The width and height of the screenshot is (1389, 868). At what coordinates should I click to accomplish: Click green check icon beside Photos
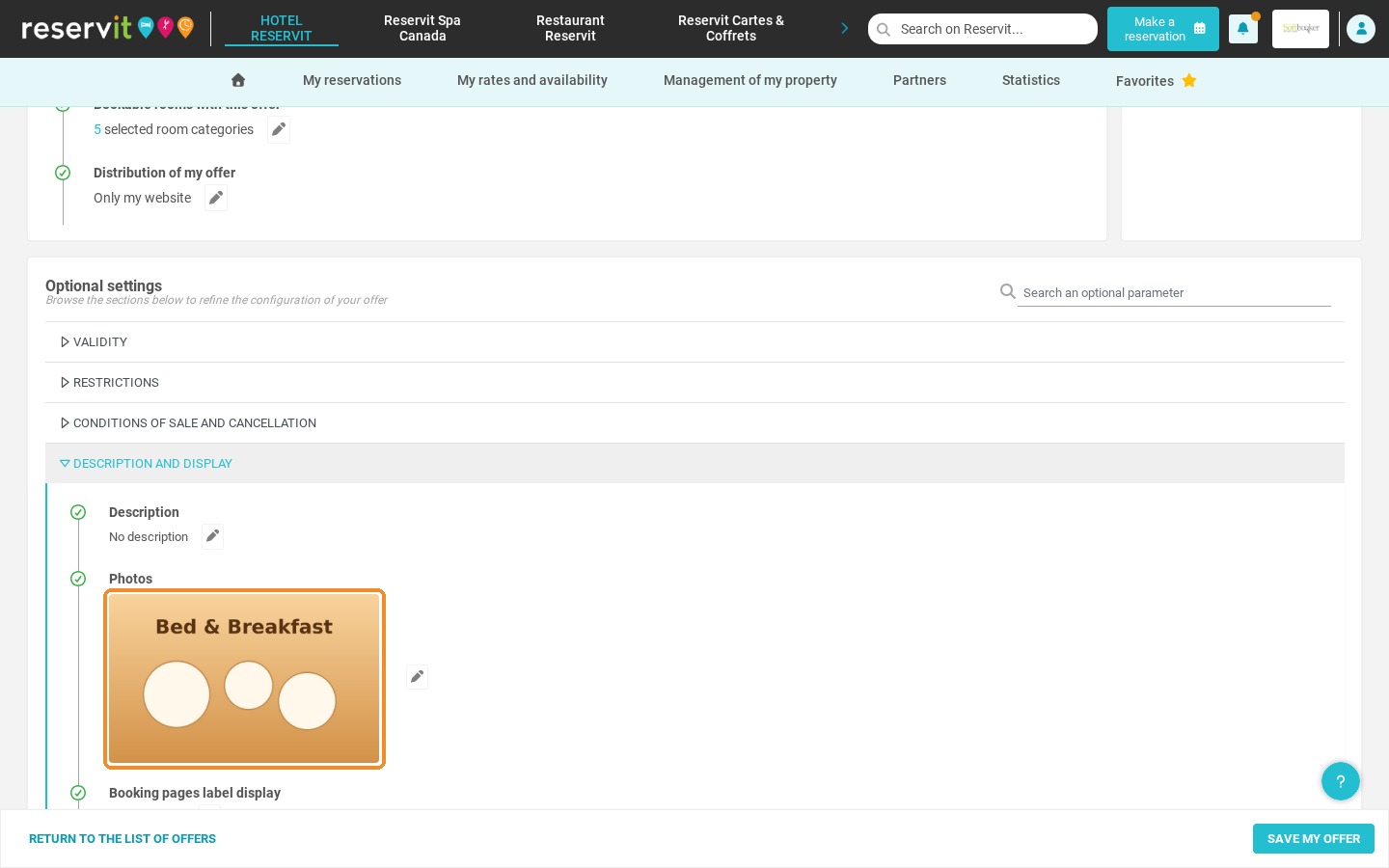coord(78,579)
